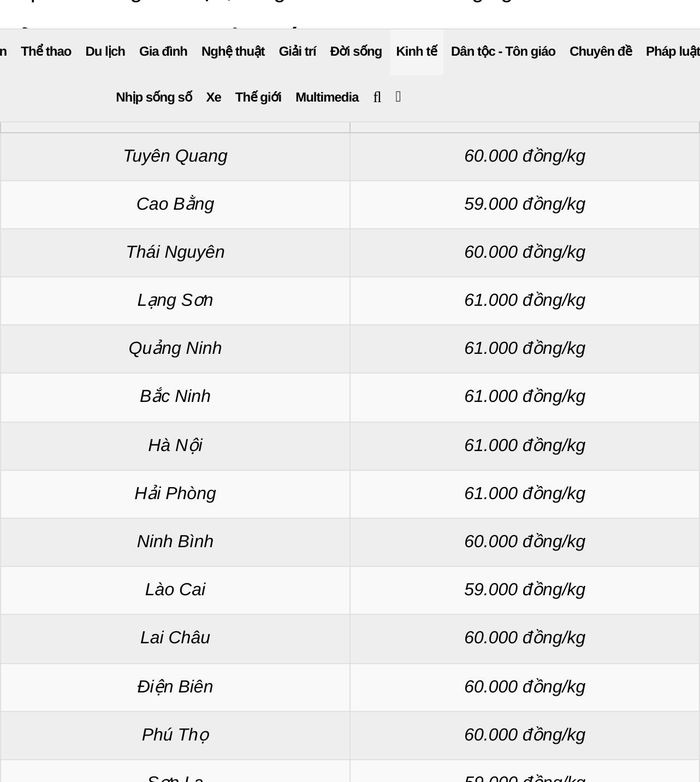Open the Pháp luật category
Screen dimensions: 700x782
(x=673, y=51)
